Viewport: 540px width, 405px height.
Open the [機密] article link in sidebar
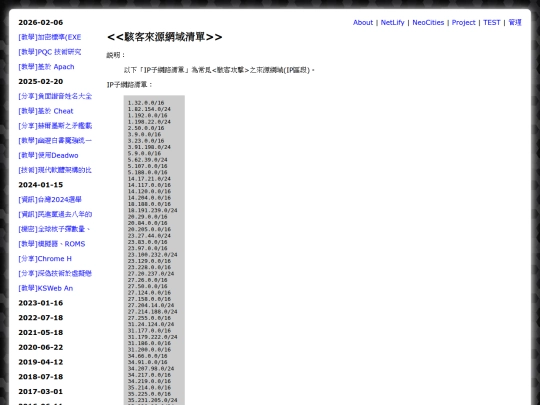[x=54, y=229]
